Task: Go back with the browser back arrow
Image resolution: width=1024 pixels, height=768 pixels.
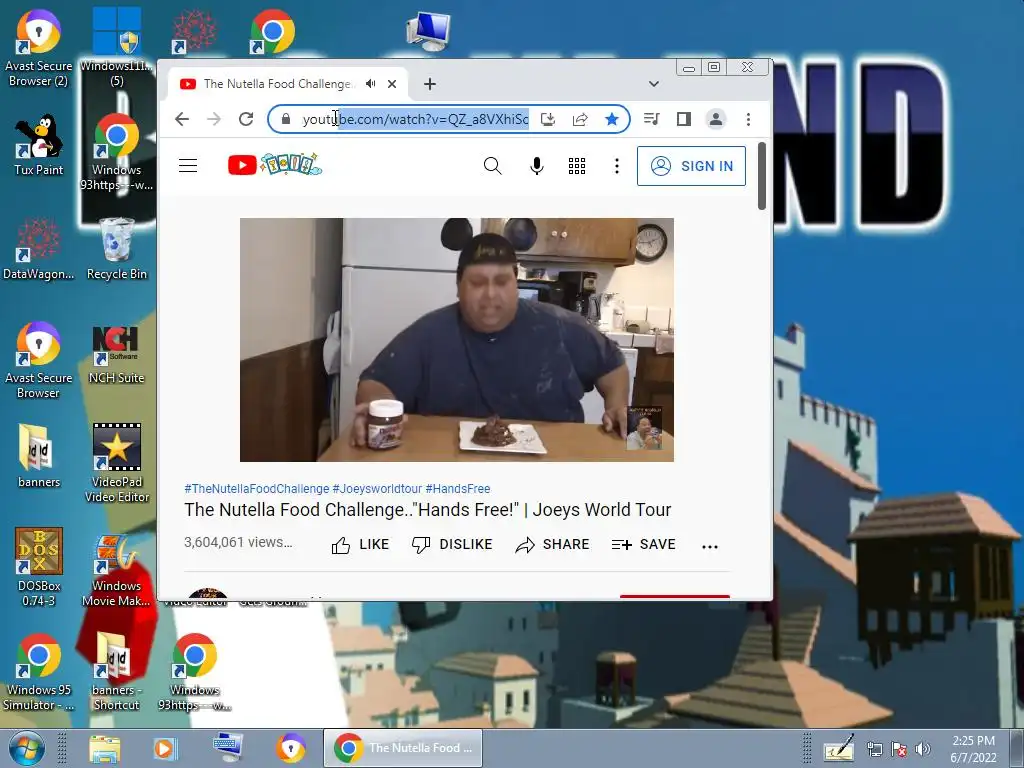Action: (182, 119)
